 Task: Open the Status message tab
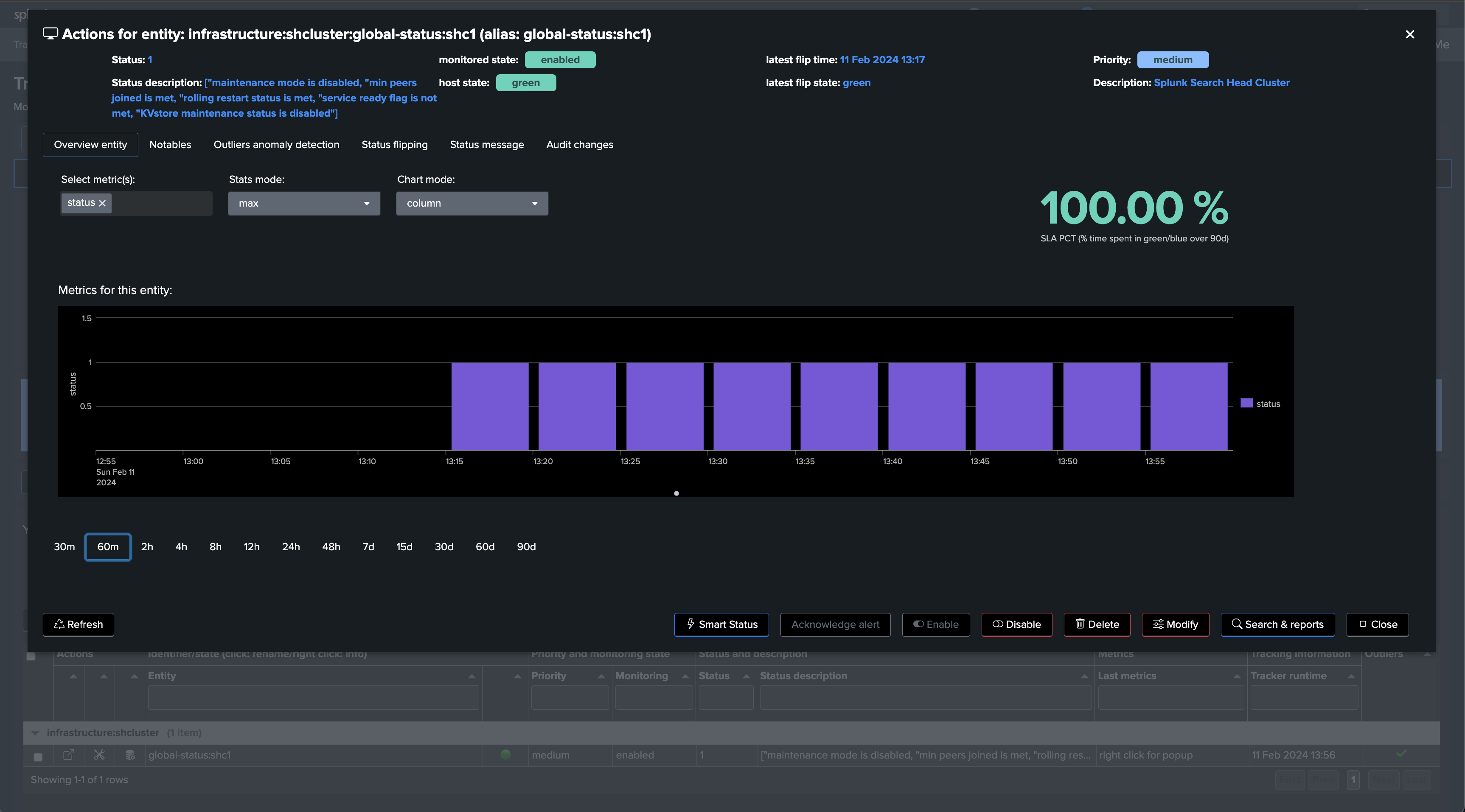(x=487, y=144)
